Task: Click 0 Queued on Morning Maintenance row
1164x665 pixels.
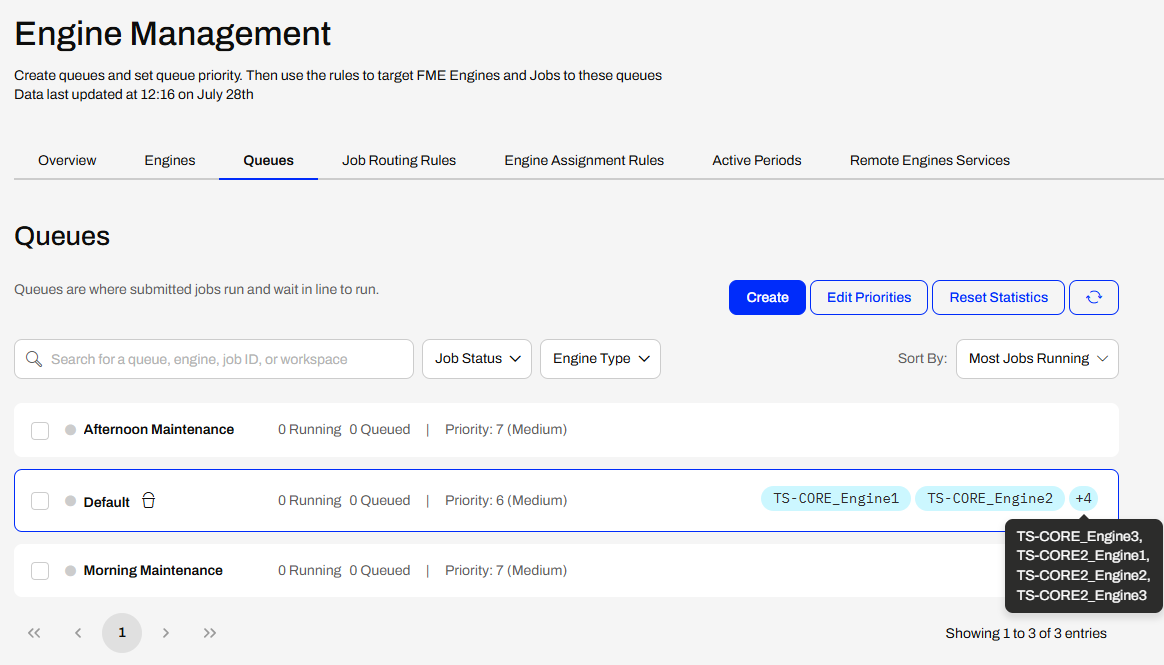Action: (379, 571)
